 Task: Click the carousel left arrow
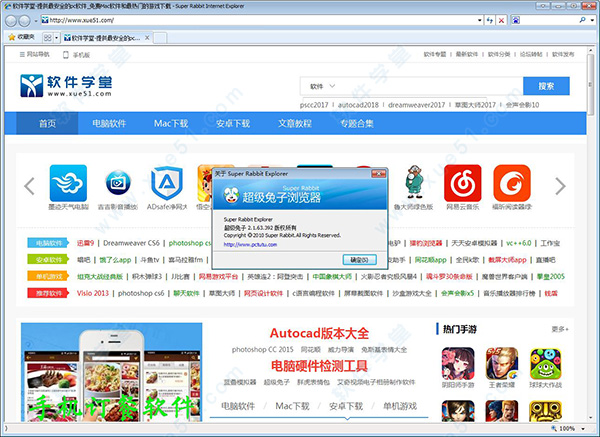[x=30, y=185]
